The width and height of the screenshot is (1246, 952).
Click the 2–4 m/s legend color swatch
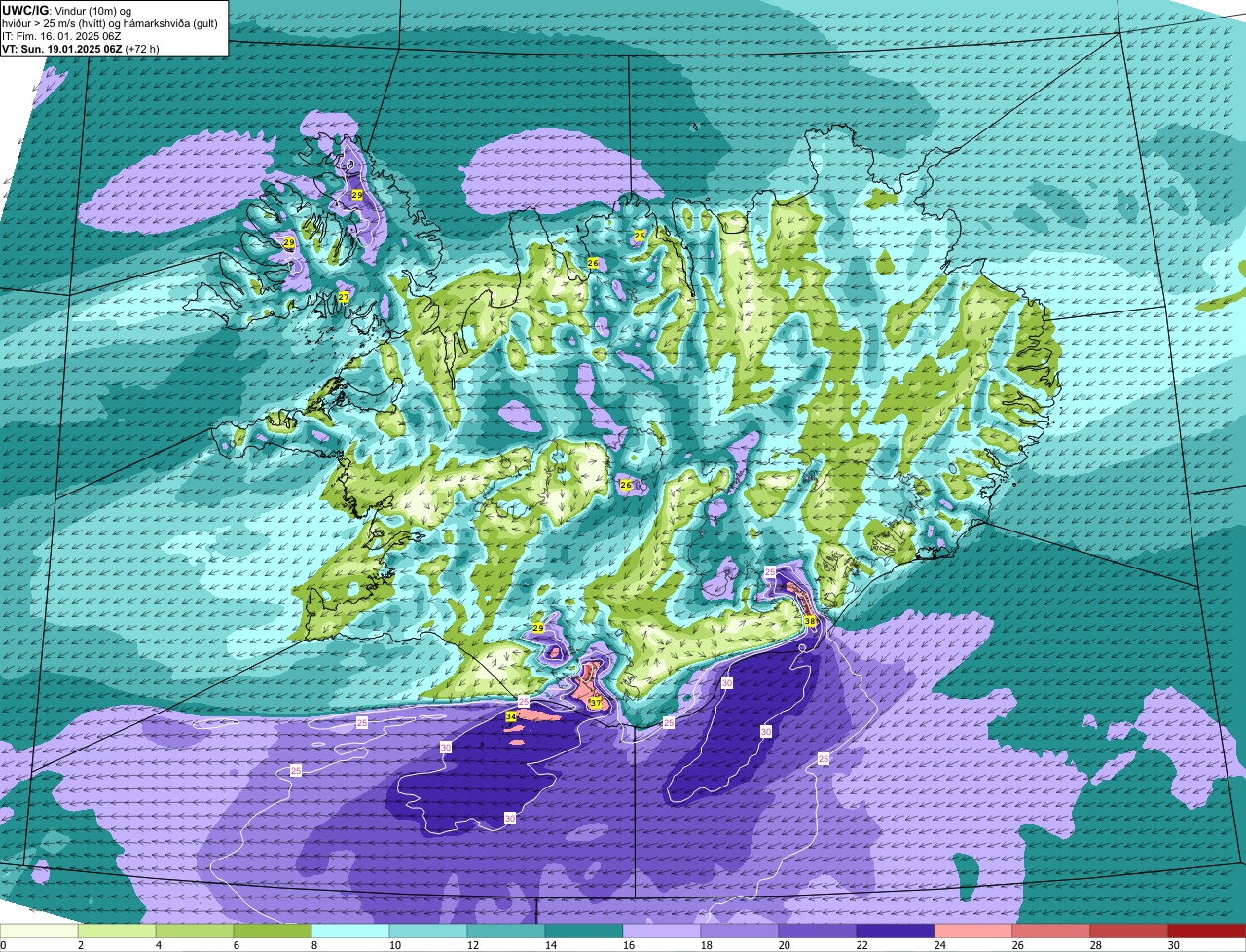pyautogui.click(x=117, y=932)
